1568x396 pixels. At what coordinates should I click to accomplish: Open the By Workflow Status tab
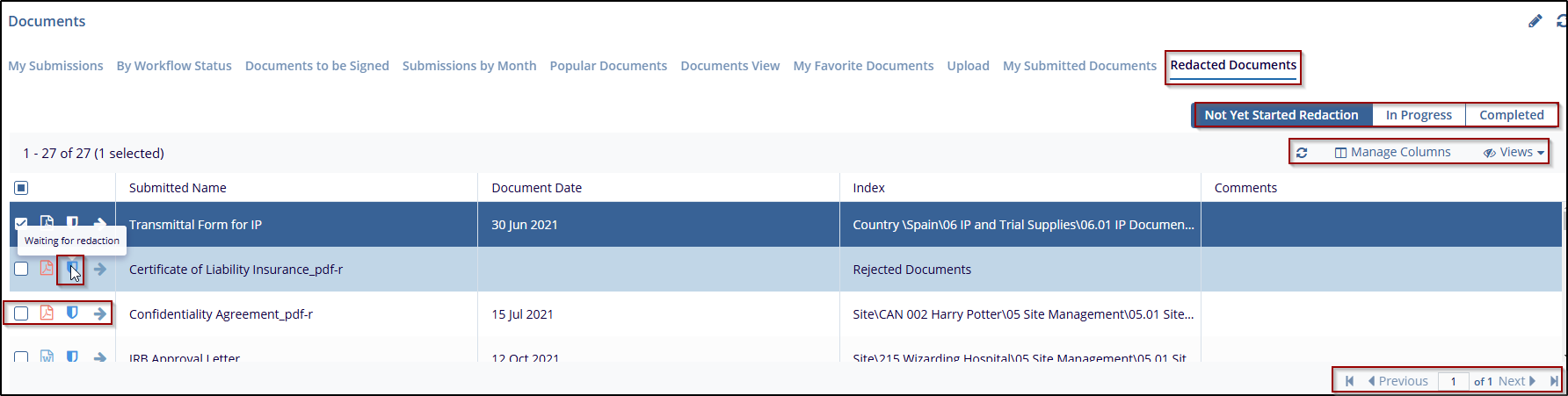(174, 66)
